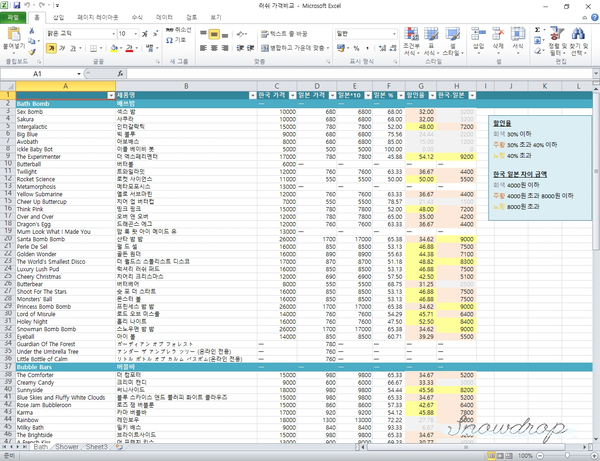Click the Format Painter brush icon
Screen dimensions: 600x461
coord(32,51)
